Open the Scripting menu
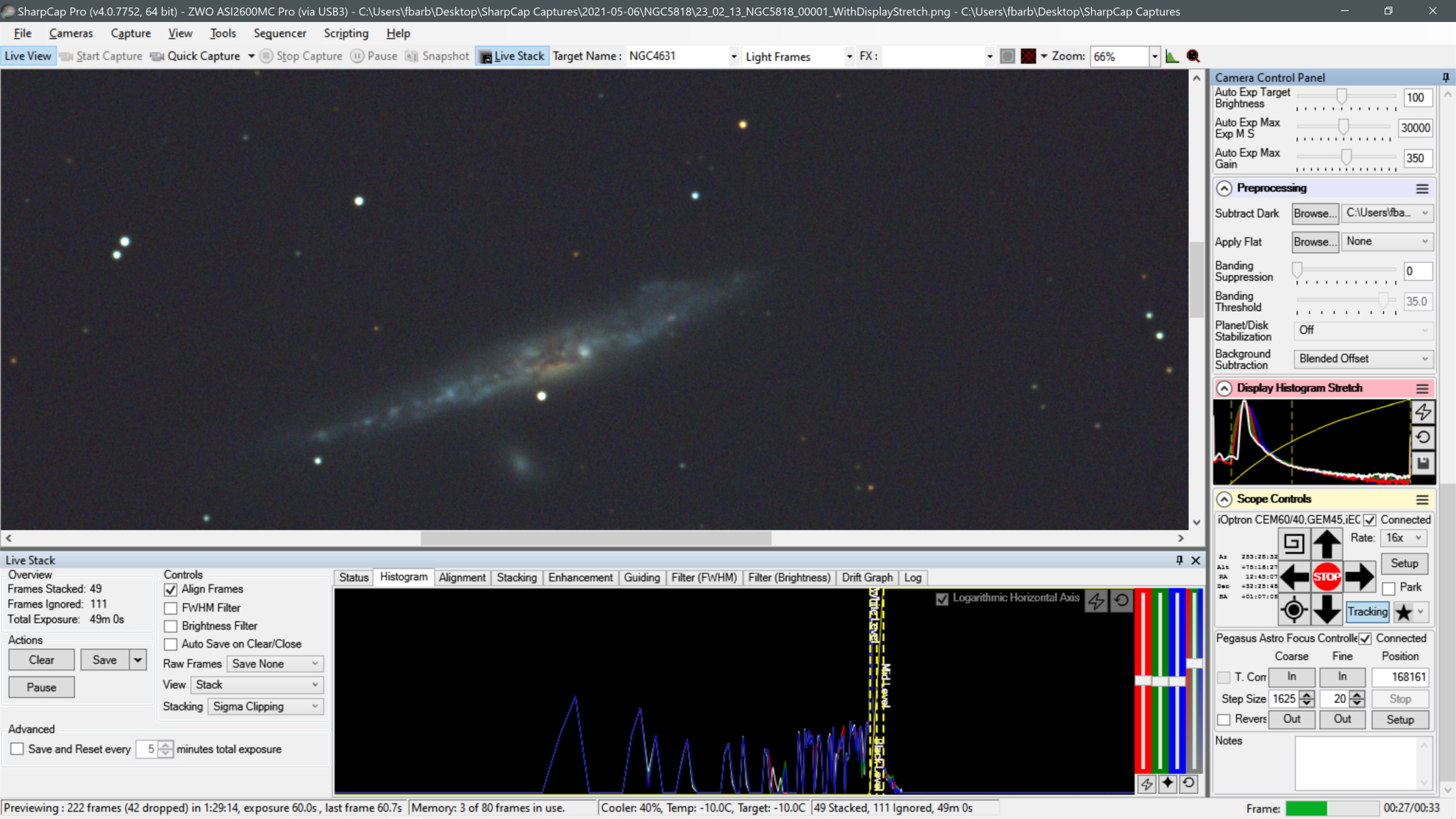 point(346,34)
